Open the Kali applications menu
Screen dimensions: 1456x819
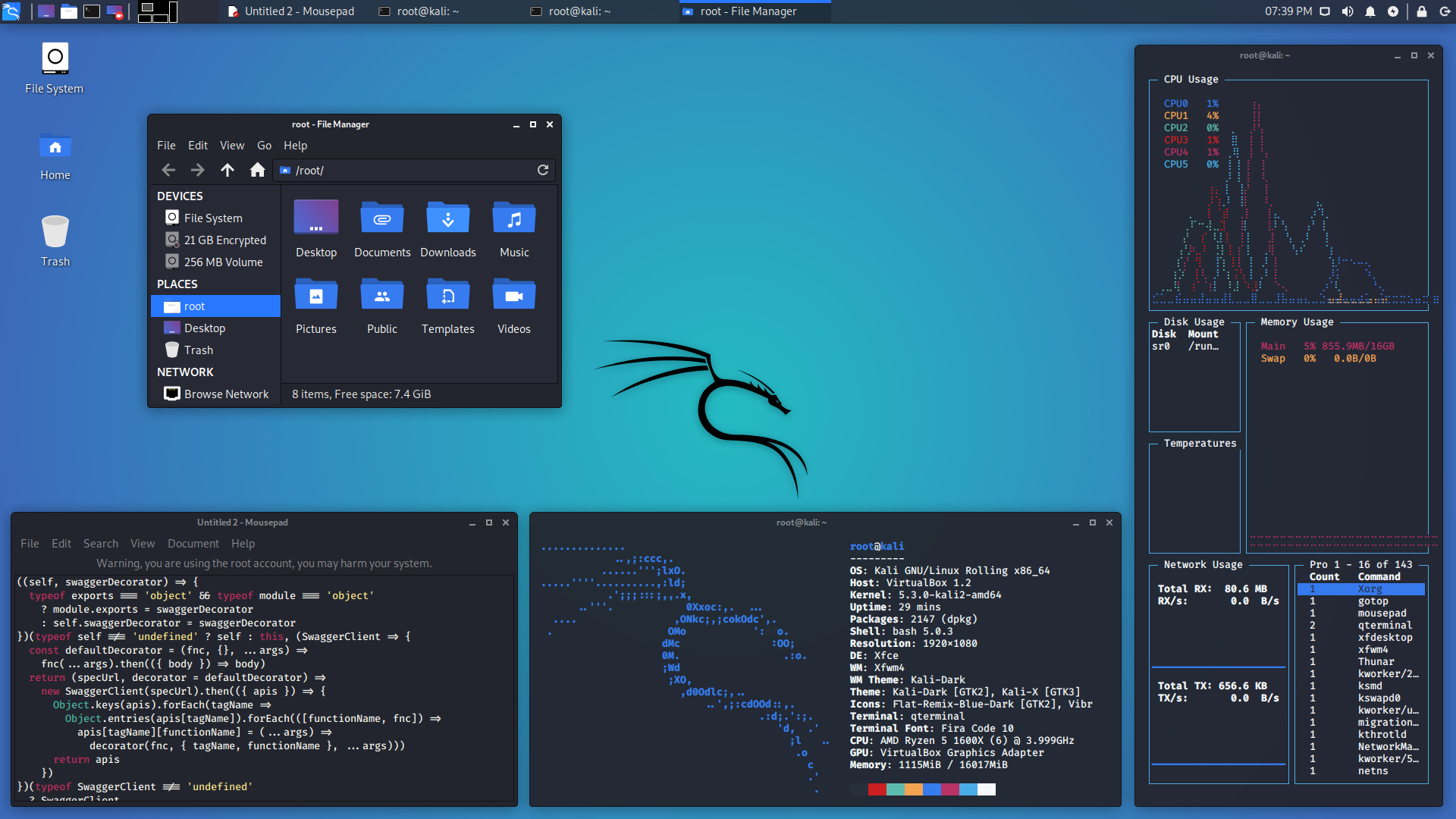pos(12,11)
